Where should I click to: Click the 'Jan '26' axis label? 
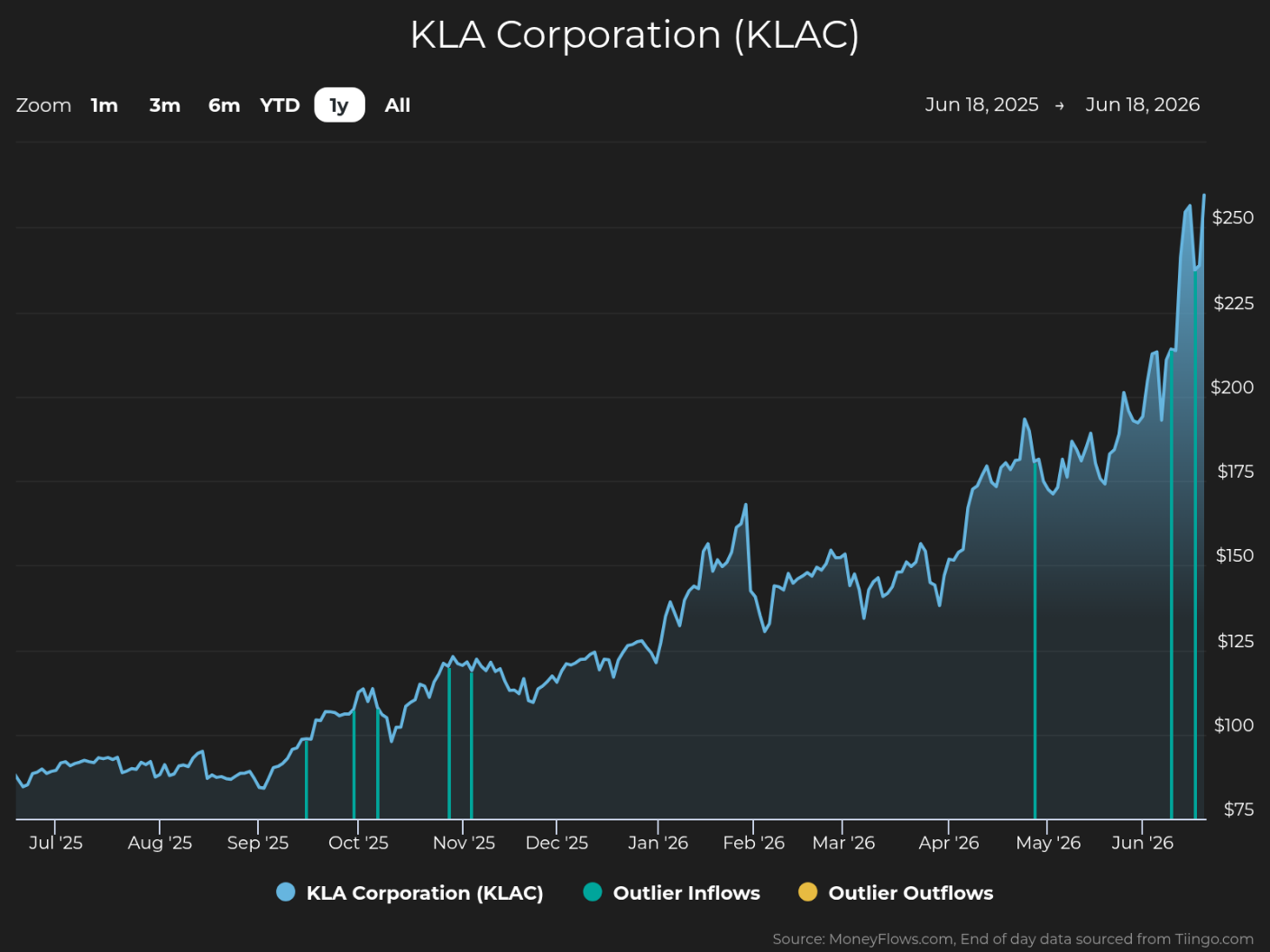(658, 843)
